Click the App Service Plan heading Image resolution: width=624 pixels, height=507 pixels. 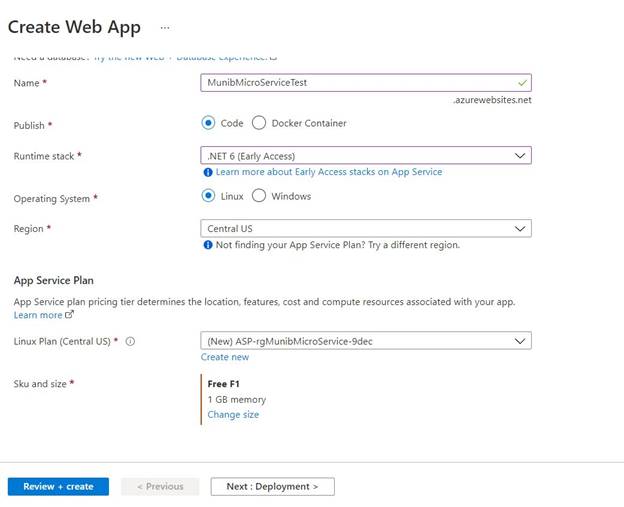pyautogui.click(x=54, y=281)
